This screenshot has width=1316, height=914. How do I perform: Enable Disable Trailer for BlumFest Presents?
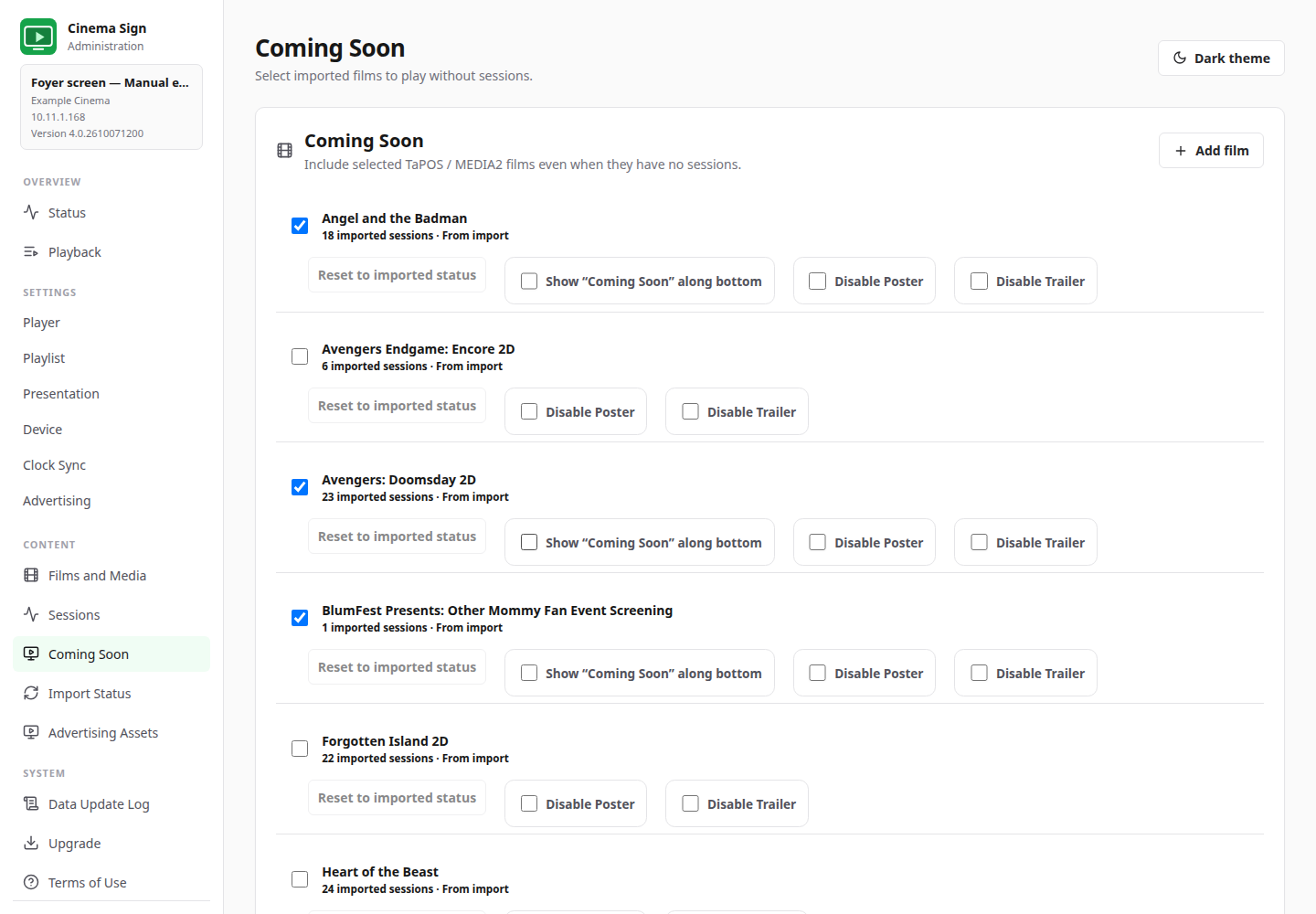(980, 674)
